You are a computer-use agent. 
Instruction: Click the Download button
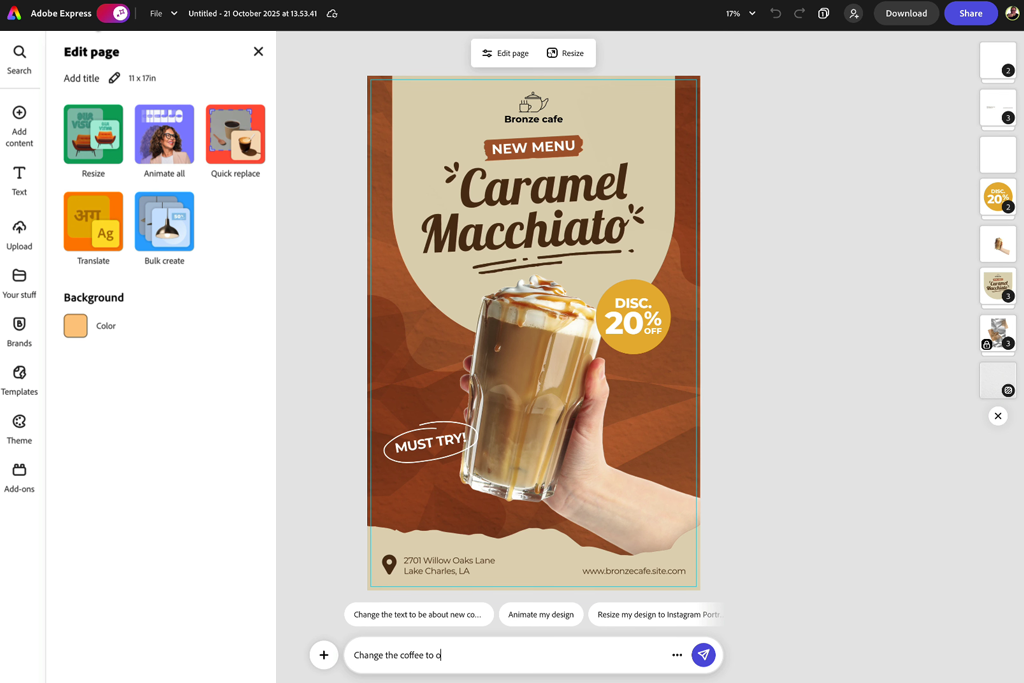[x=906, y=13]
